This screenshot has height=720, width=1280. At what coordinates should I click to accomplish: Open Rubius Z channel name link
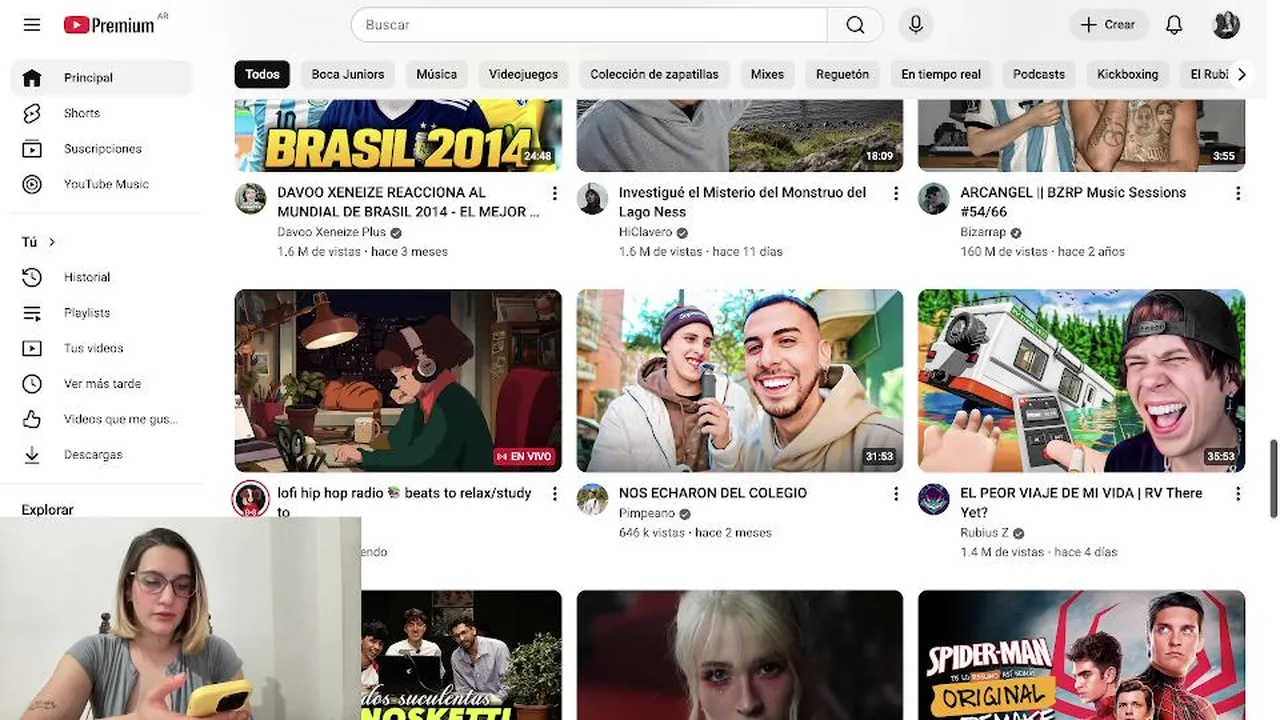985,533
